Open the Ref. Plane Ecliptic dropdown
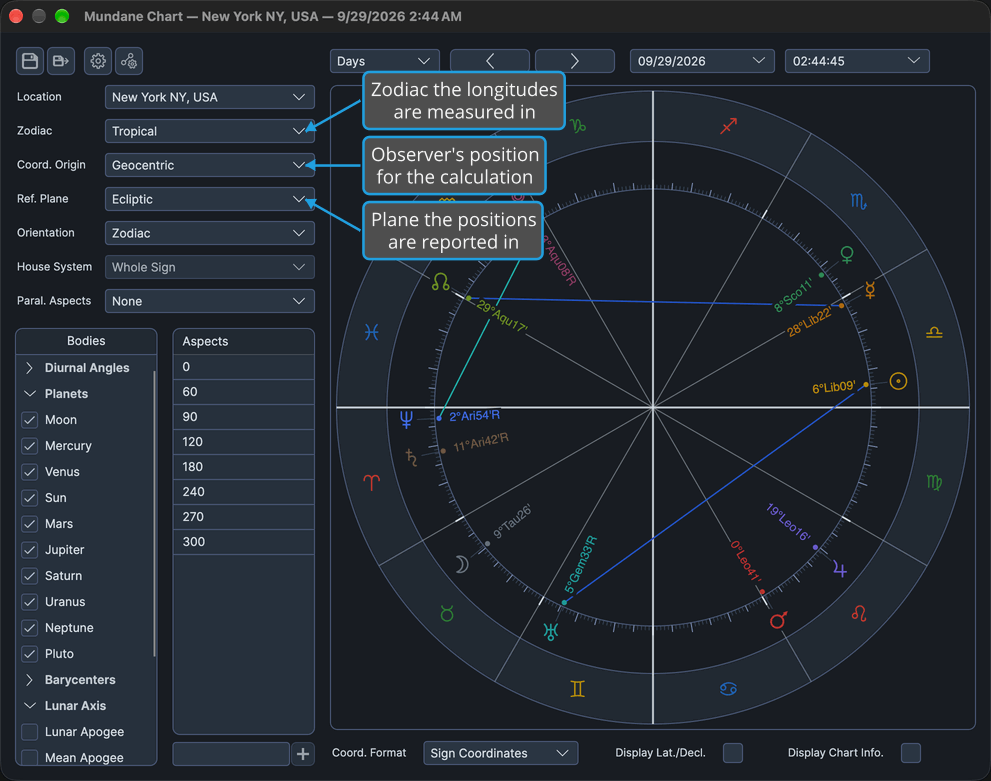 (x=210, y=200)
